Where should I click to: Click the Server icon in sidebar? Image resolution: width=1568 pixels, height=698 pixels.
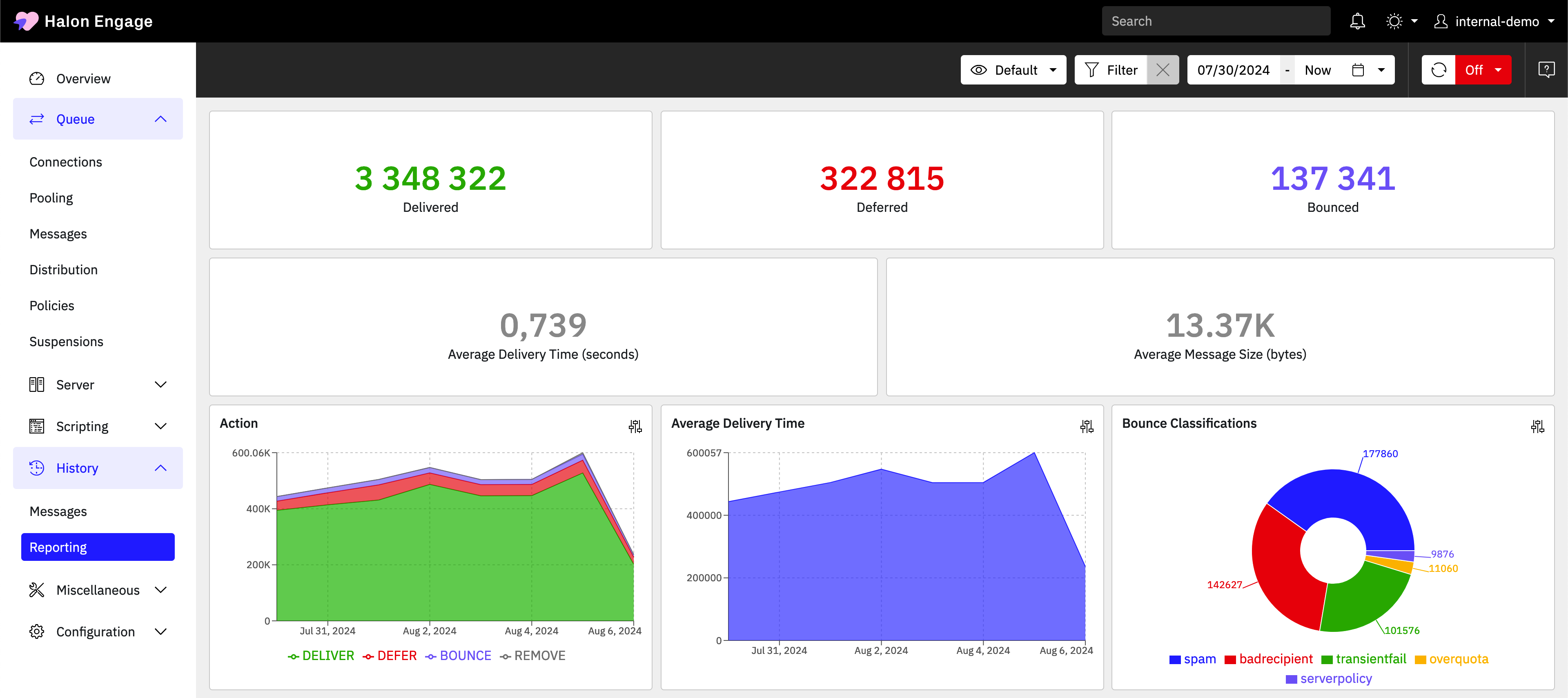[36, 385]
